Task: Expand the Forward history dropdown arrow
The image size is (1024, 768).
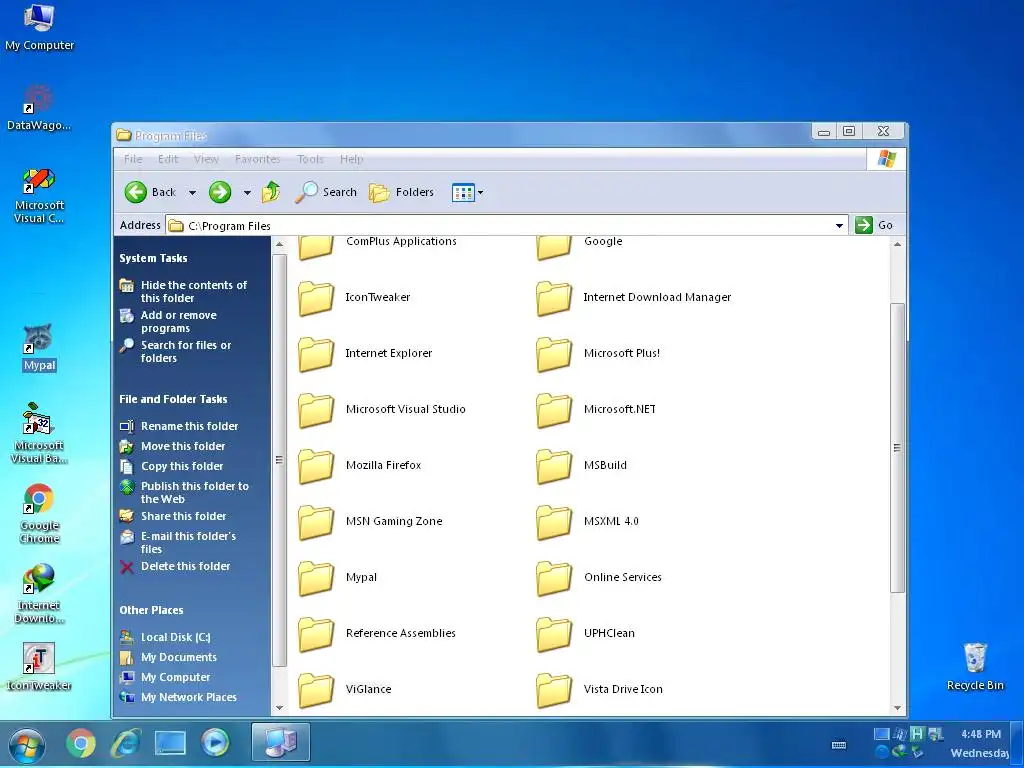Action: [x=247, y=193]
